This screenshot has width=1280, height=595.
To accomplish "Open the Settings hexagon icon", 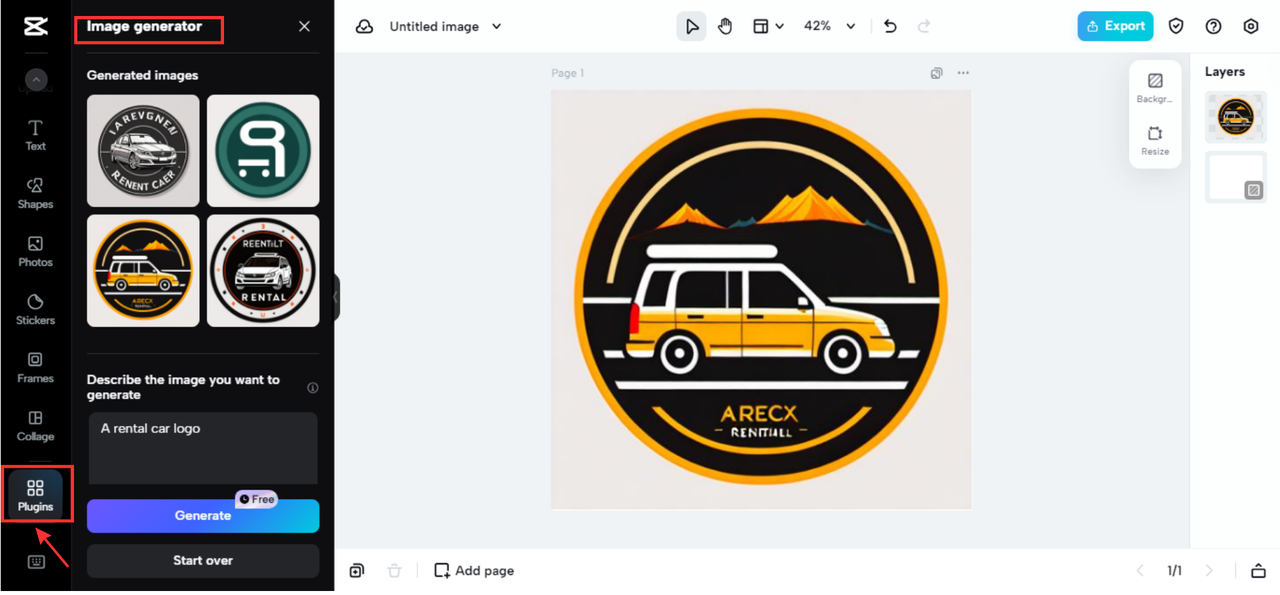I will (x=1251, y=27).
